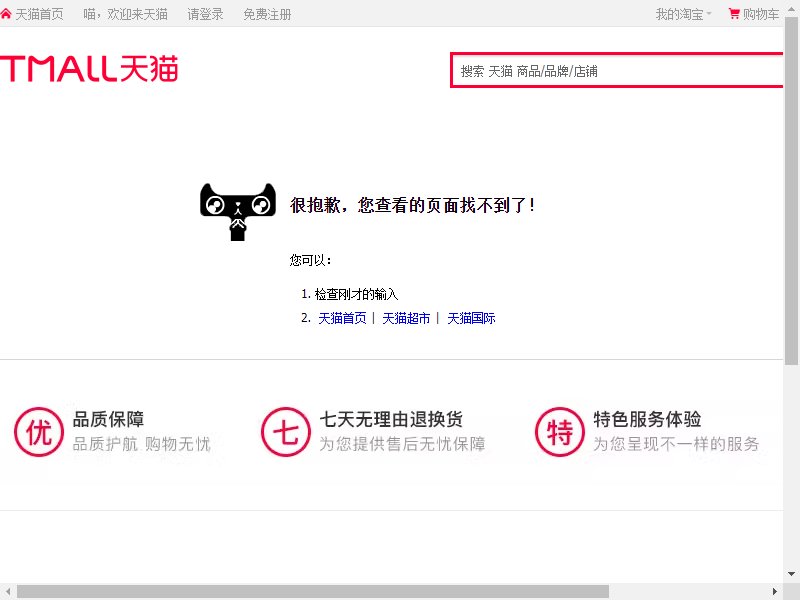Click the vertical scrollbar thumb
Viewport: 800px width, 600px height.
791,190
